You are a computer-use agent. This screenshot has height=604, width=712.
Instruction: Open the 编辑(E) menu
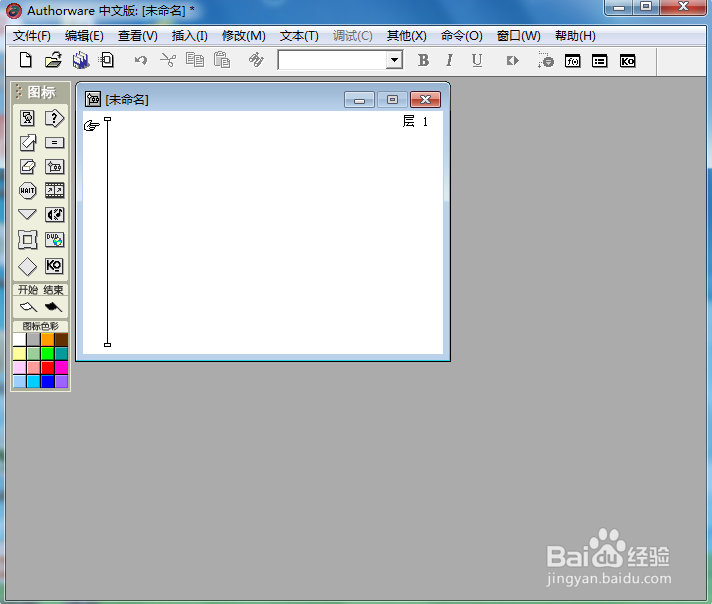coord(84,36)
